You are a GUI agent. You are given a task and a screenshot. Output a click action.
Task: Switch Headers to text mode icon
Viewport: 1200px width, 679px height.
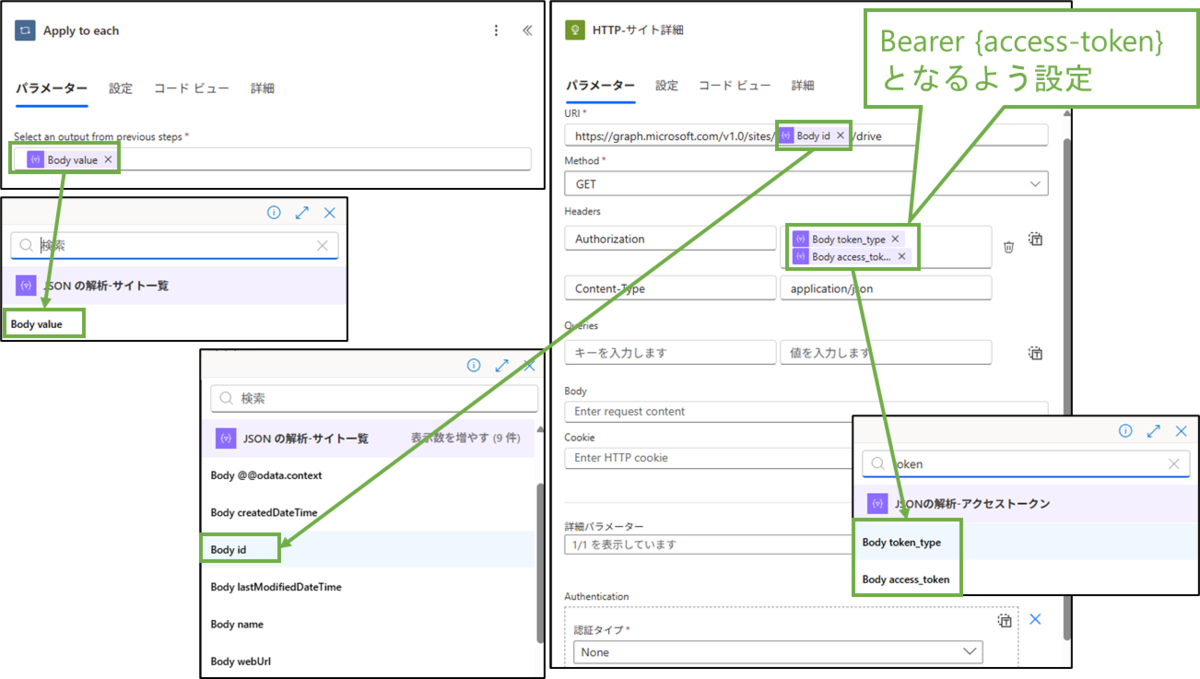coord(1036,239)
